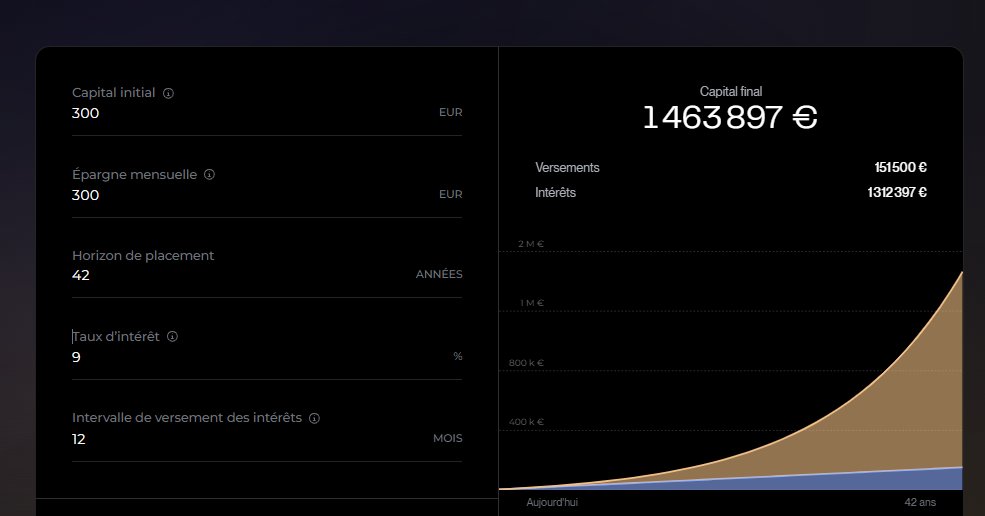Click the 400 k € axis label

coord(526,422)
